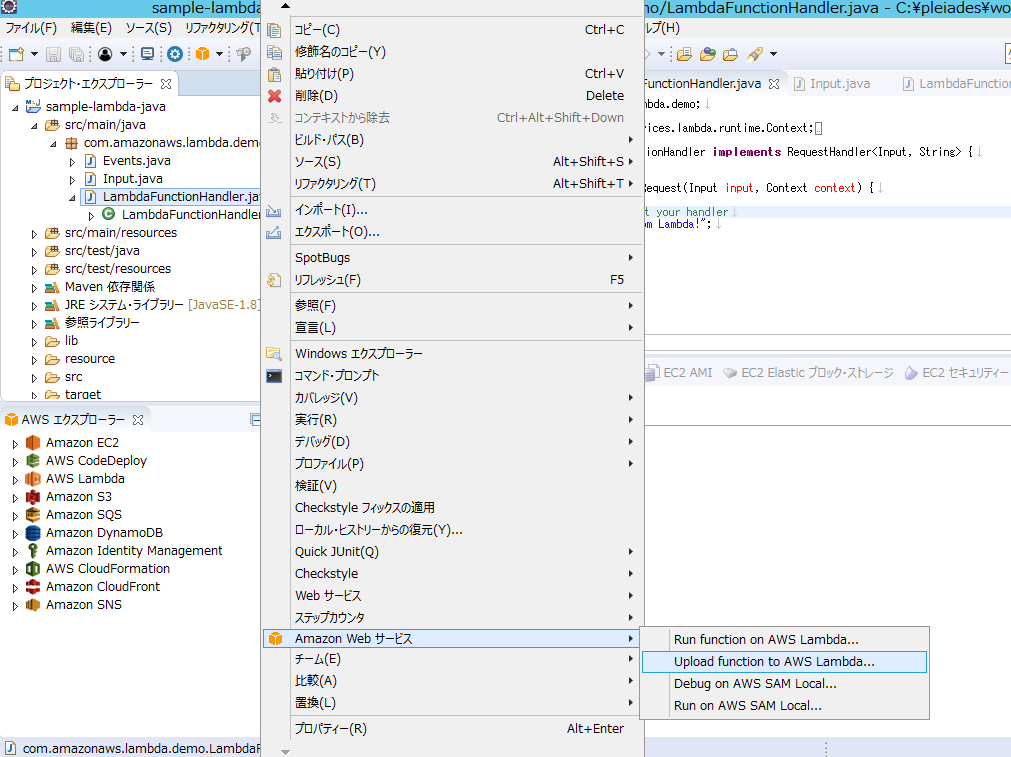The height and width of the screenshot is (757, 1011).
Task: Click the AWS Lambda service icon
Action: [33, 479]
